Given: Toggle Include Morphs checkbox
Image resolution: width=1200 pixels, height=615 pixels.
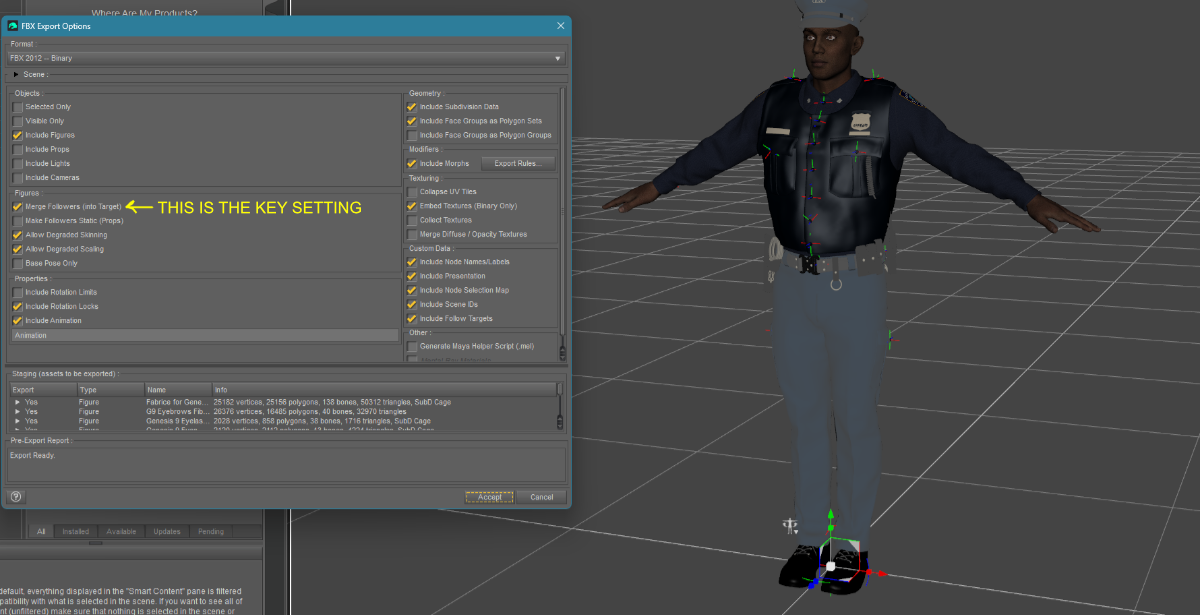Looking at the screenshot, I should [412, 163].
